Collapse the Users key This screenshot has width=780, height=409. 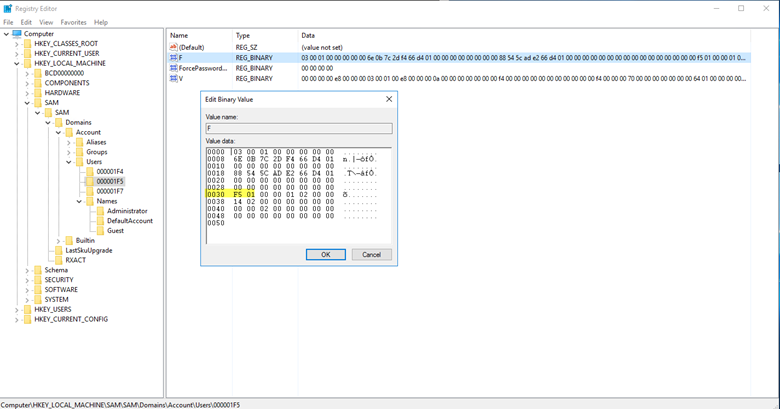(69, 162)
